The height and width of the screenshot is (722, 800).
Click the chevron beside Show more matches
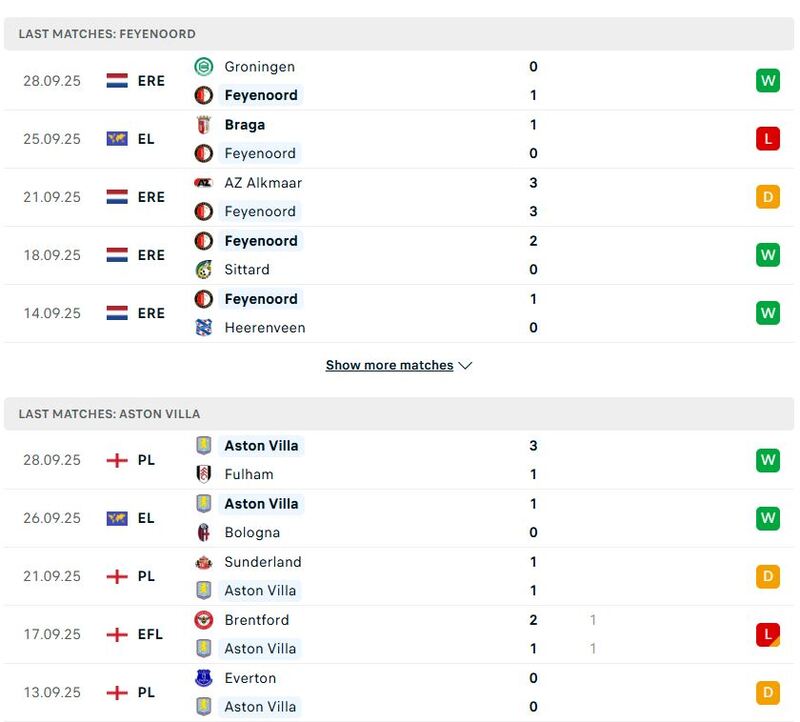pyautogui.click(x=465, y=366)
